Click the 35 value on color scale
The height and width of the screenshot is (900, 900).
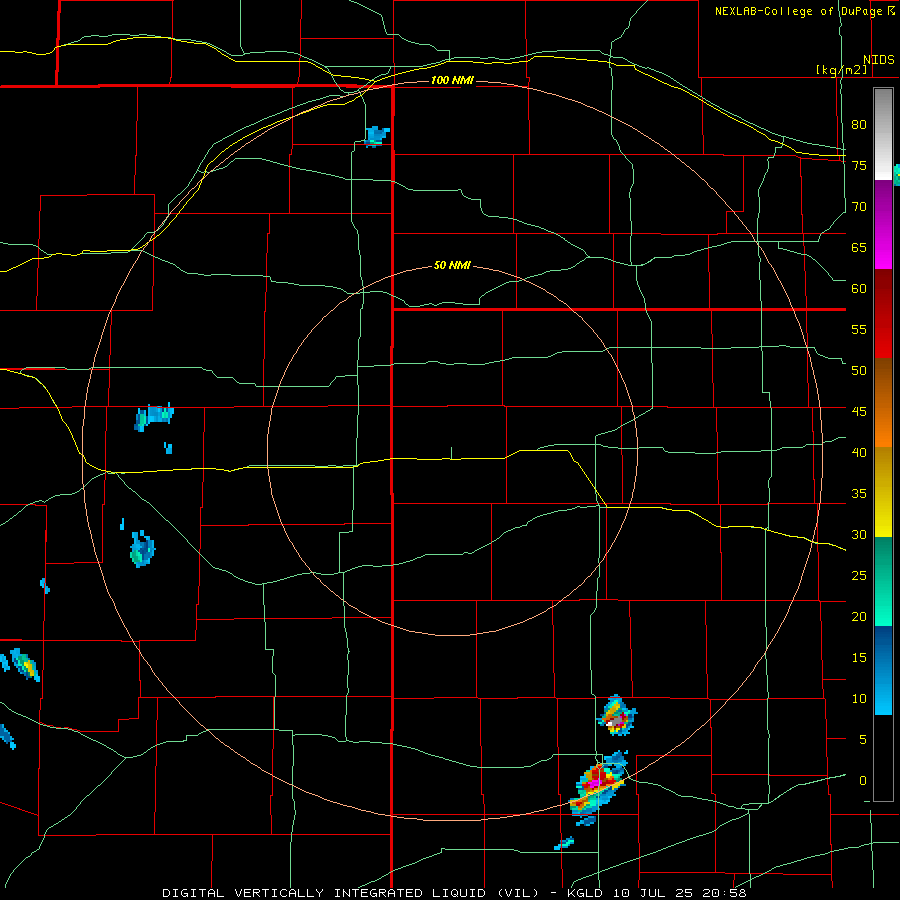(x=859, y=494)
